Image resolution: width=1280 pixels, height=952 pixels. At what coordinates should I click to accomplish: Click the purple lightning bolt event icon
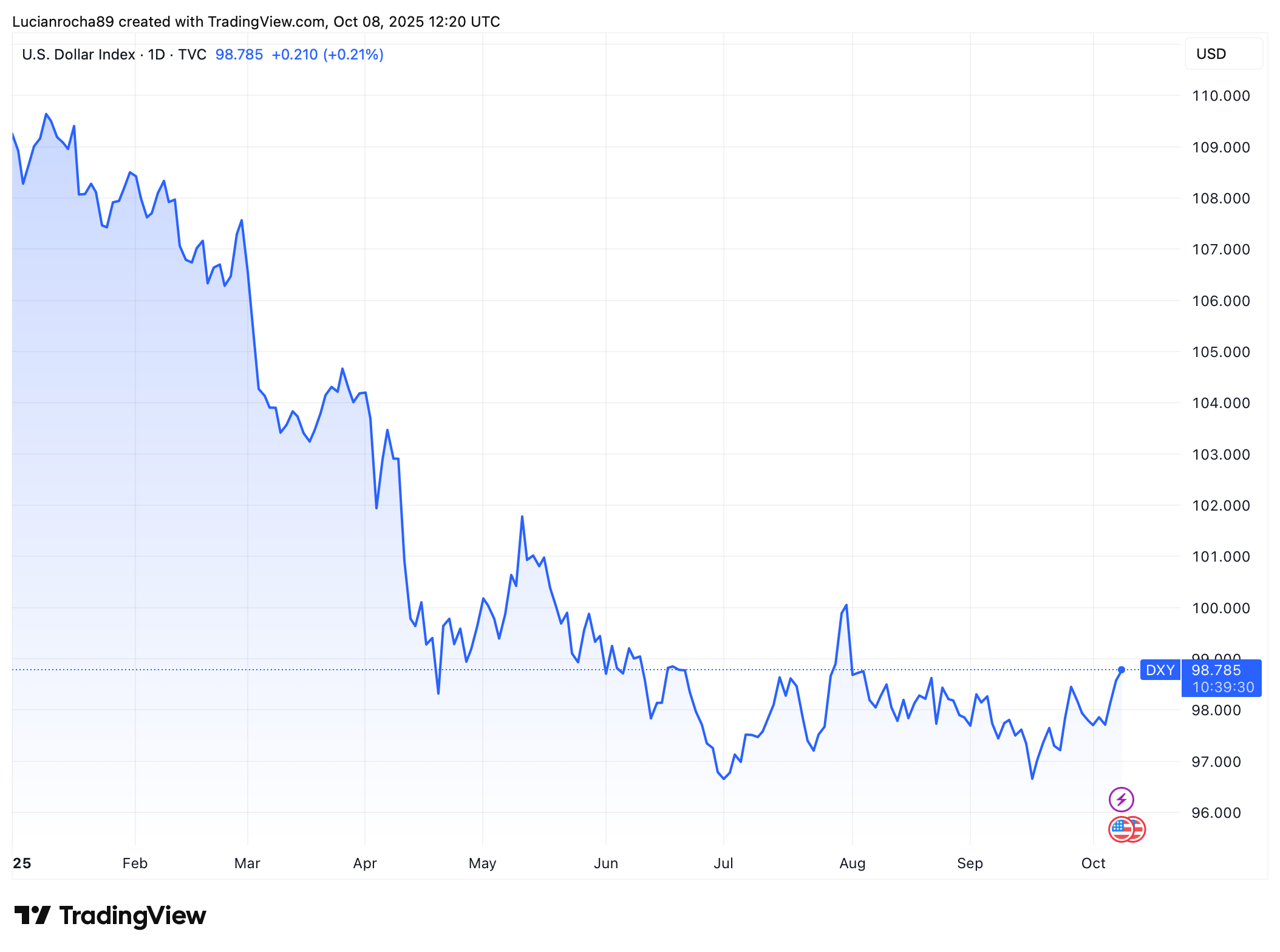coord(1121,799)
